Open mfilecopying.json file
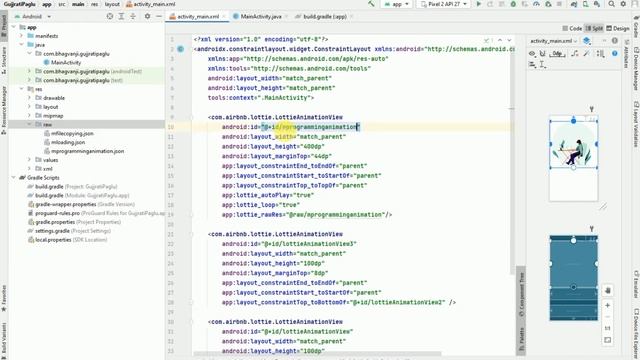 pyautogui.click(x=72, y=133)
